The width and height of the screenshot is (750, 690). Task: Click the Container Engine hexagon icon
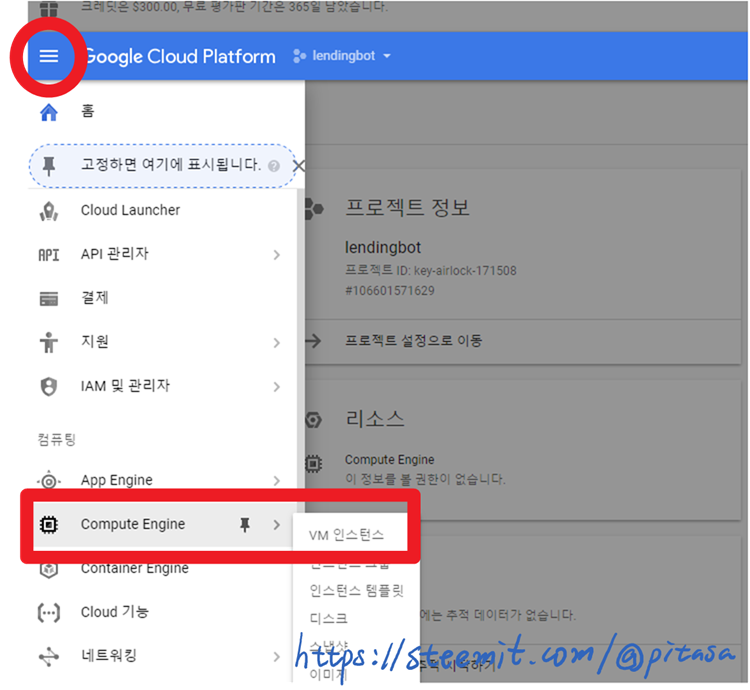pos(49,570)
